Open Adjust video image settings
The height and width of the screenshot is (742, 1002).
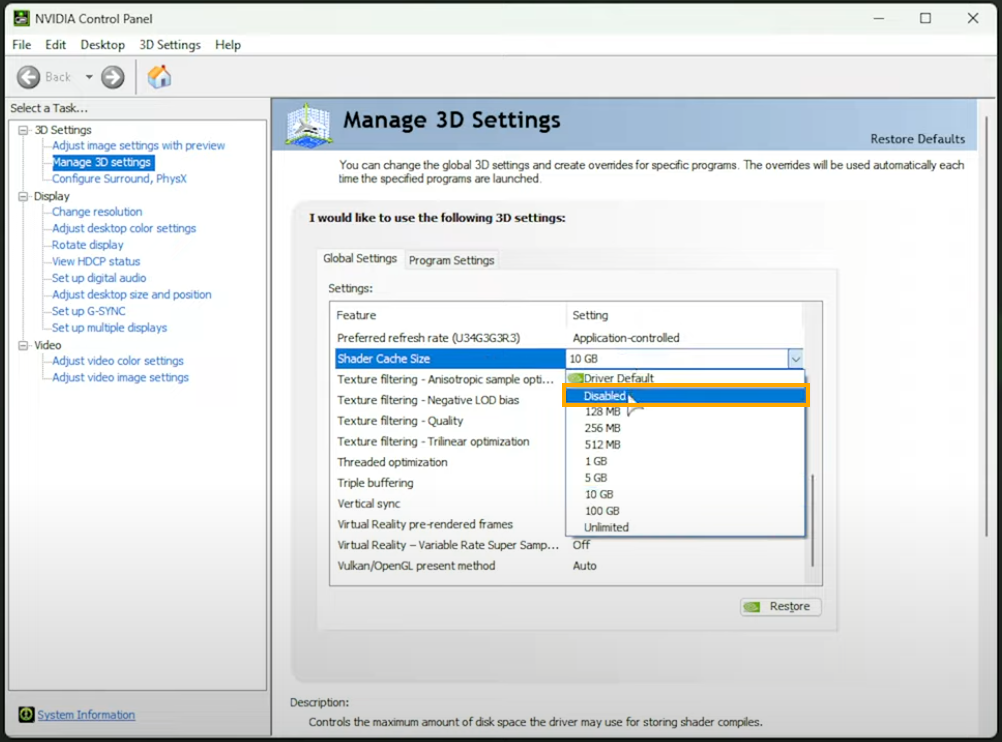pyautogui.click(x=120, y=378)
